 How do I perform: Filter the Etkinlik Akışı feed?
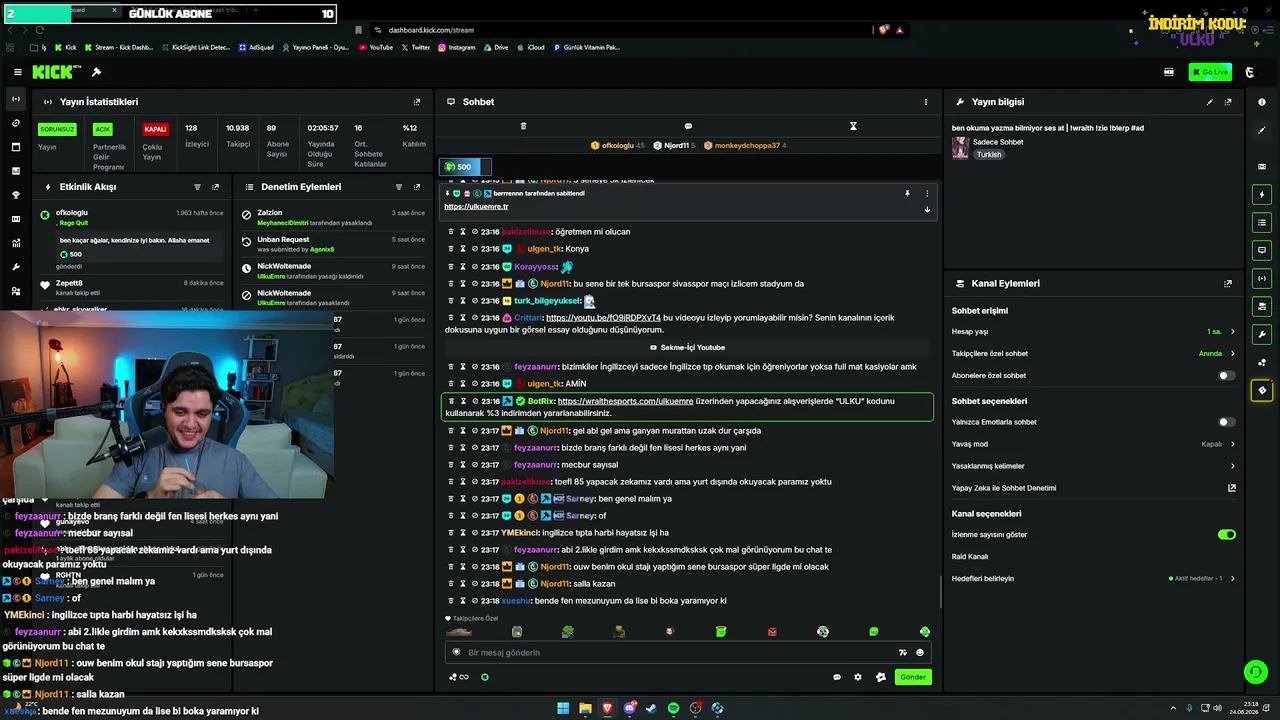pyautogui.click(x=197, y=187)
